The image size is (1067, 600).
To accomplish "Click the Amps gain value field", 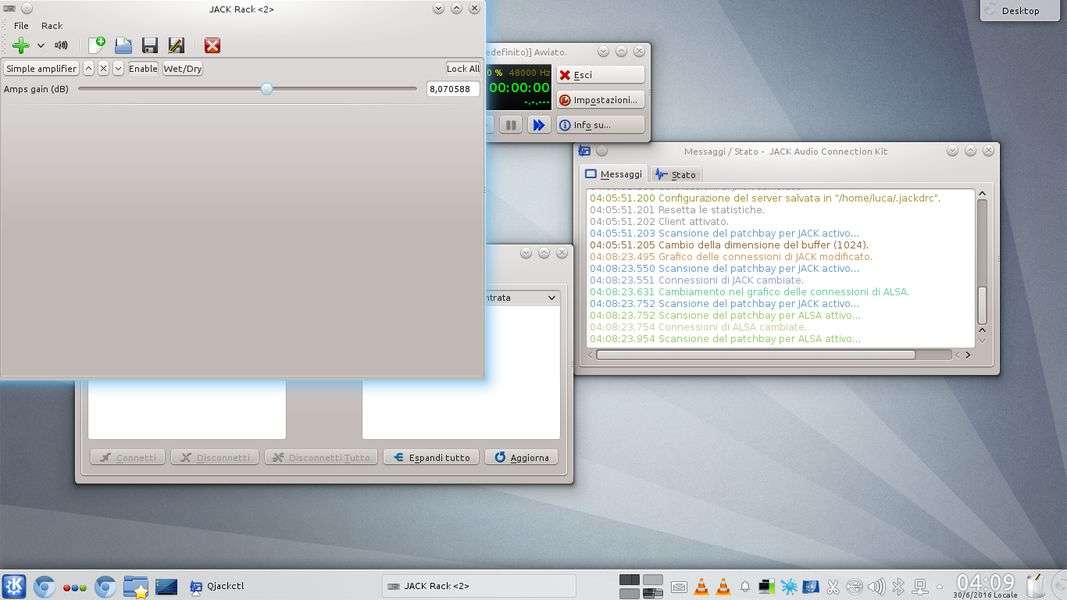I will tap(453, 89).
